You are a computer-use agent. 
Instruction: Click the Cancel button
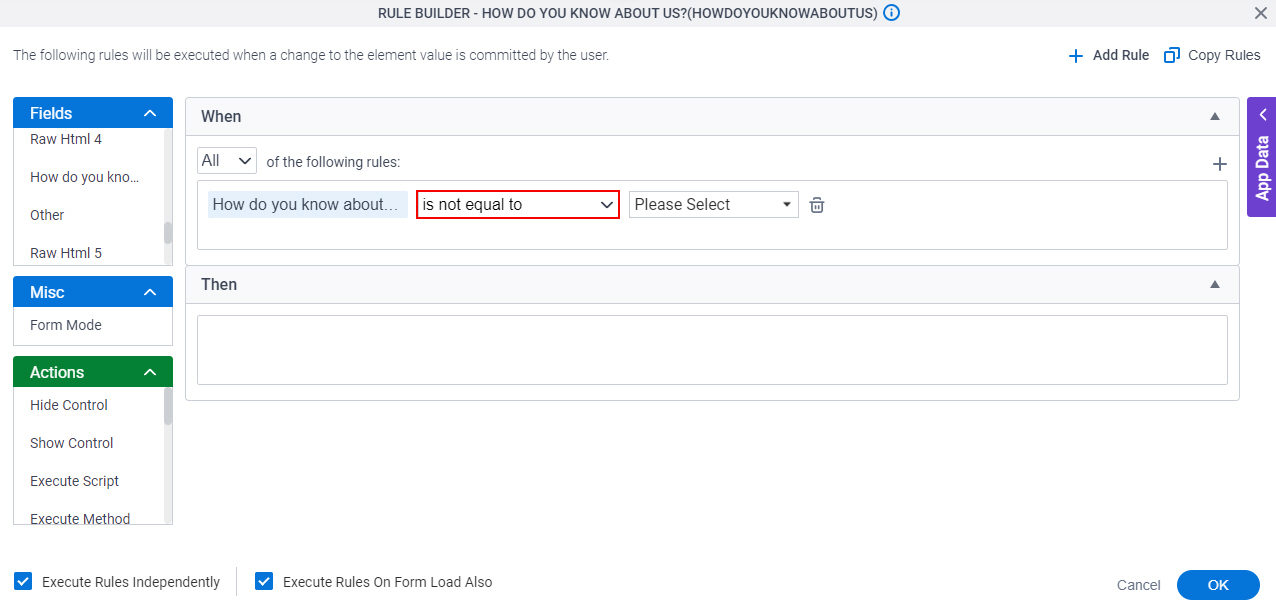[x=1139, y=585]
